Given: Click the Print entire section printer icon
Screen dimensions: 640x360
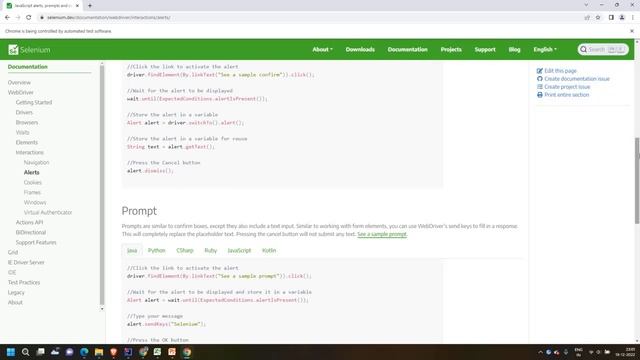Looking at the screenshot, I should 540,95.
